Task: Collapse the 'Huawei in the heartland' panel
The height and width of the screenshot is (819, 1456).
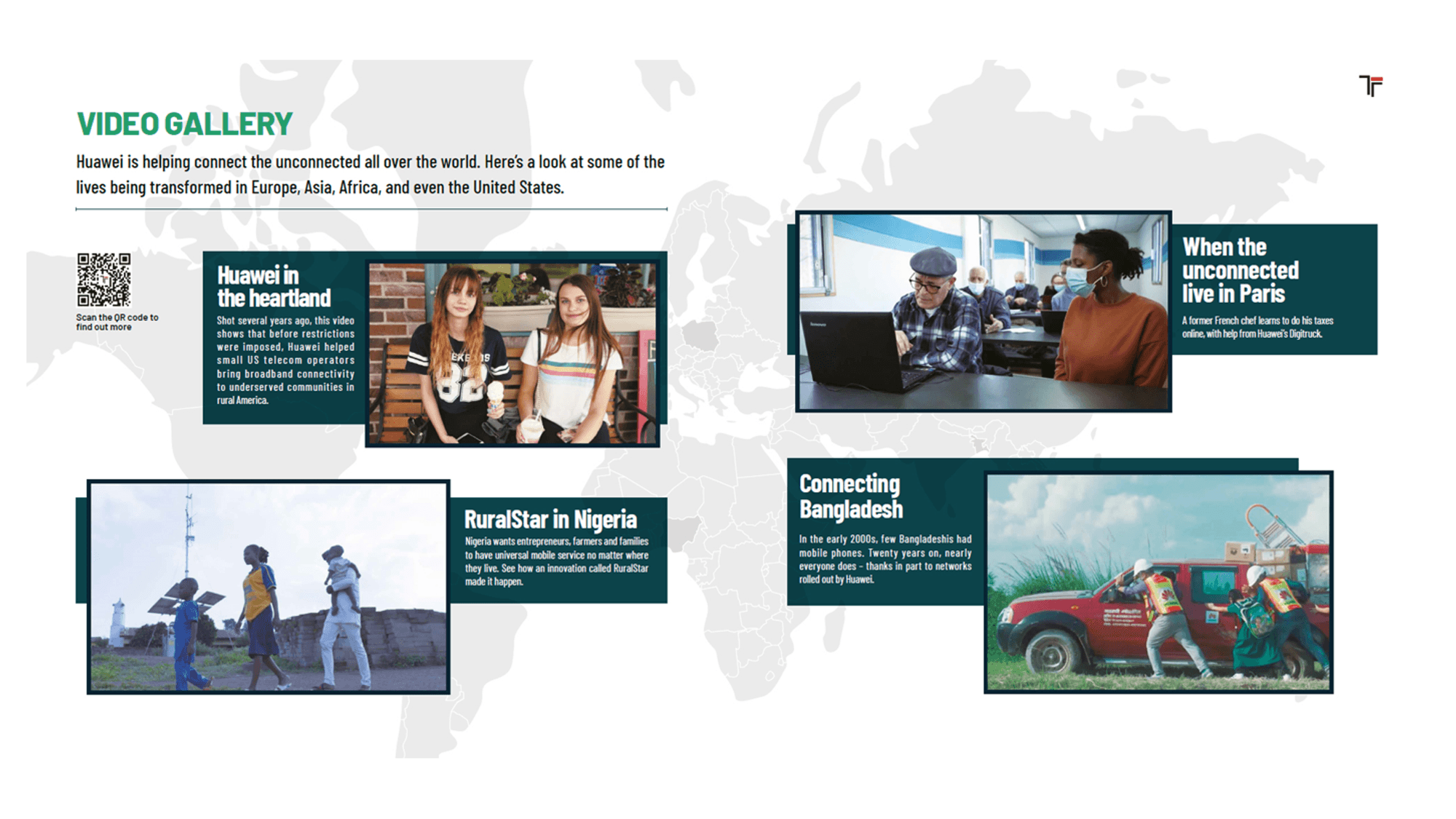Action: pos(273,287)
